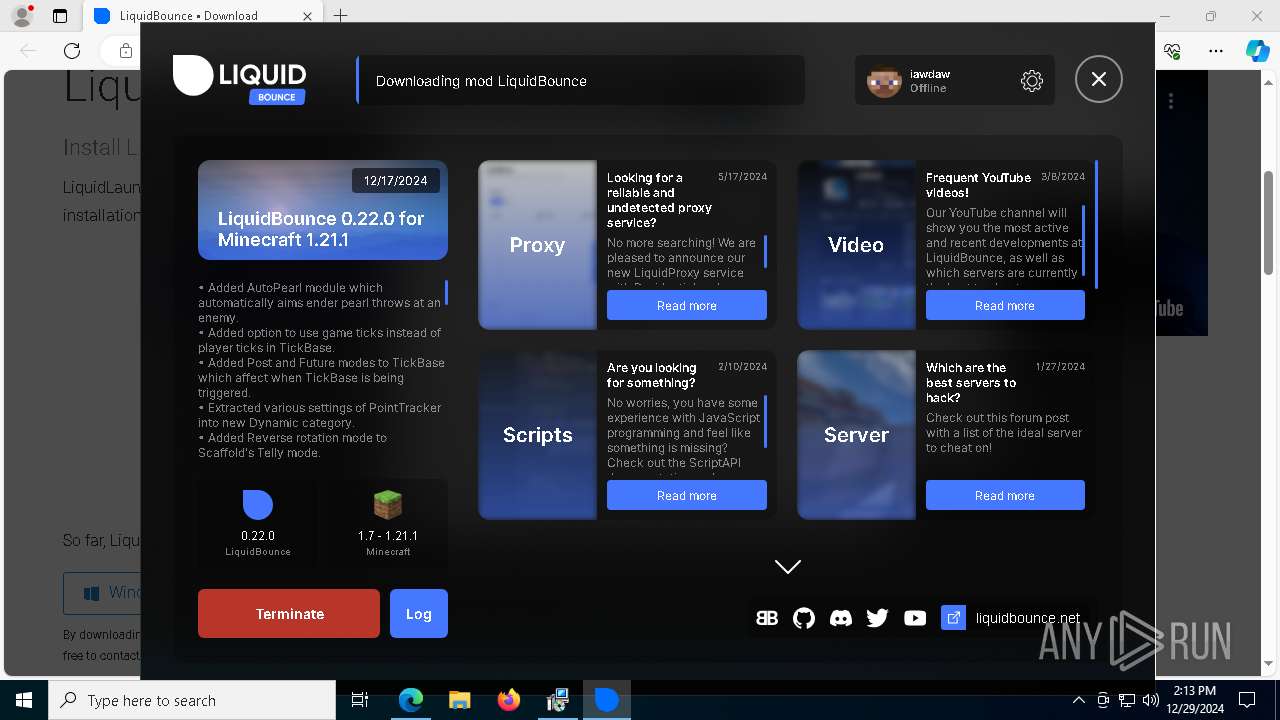Viewport: 1280px width, 720px height.
Task: Open Microsoft Edge from the taskbar
Action: pos(411,700)
